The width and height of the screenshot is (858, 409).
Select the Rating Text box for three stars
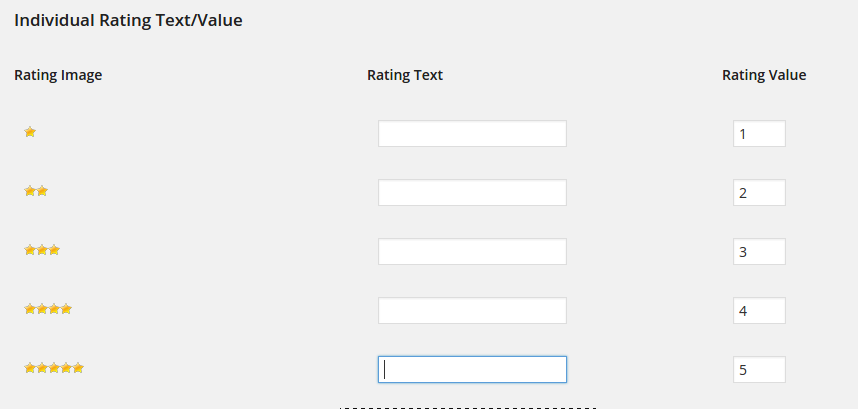[x=472, y=252]
